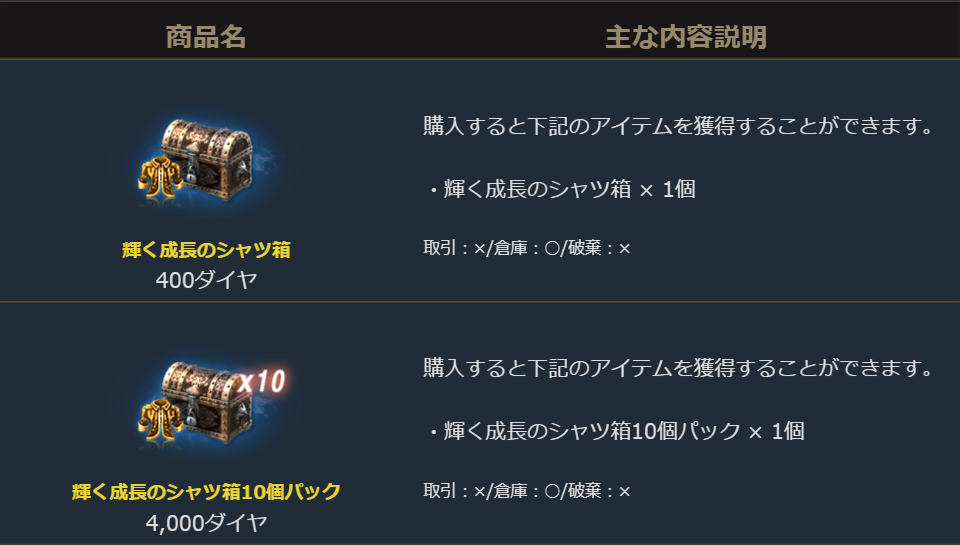Select the 4,000ダイヤ price
Image resolution: width=960 pixels, height=545 pixels.
pos(206,521)
